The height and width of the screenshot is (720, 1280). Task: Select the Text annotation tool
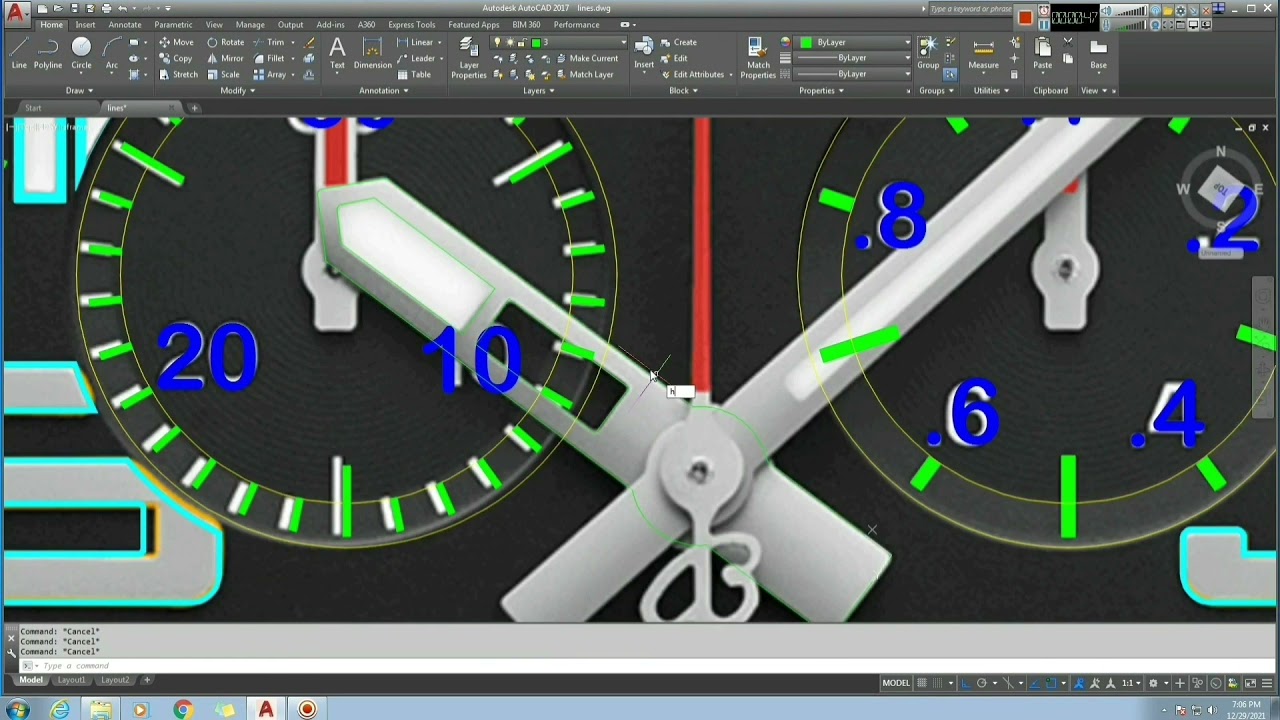click(337, 53)
